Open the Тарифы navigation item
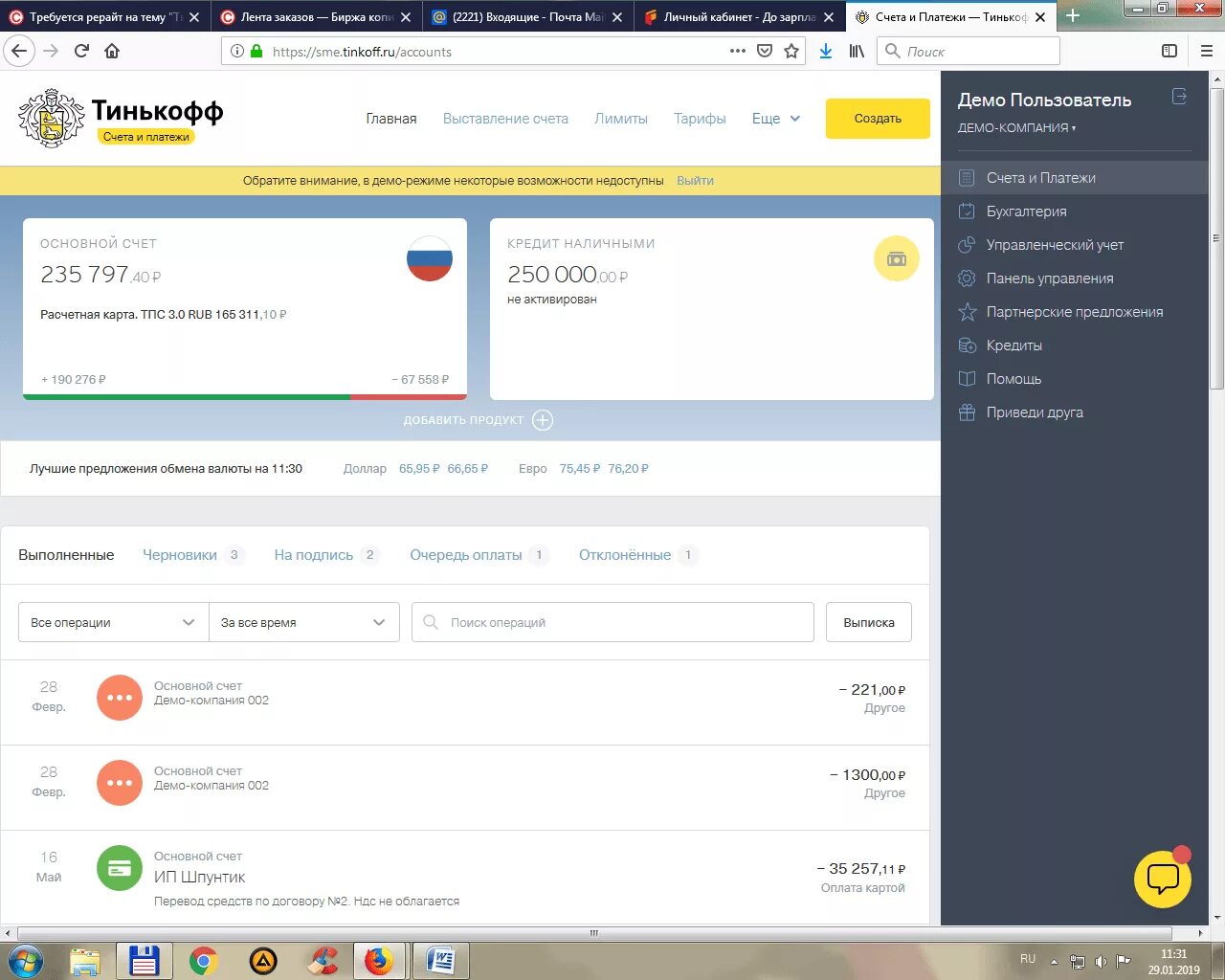This screenshot has height=980, width=1225. [700, 119]
